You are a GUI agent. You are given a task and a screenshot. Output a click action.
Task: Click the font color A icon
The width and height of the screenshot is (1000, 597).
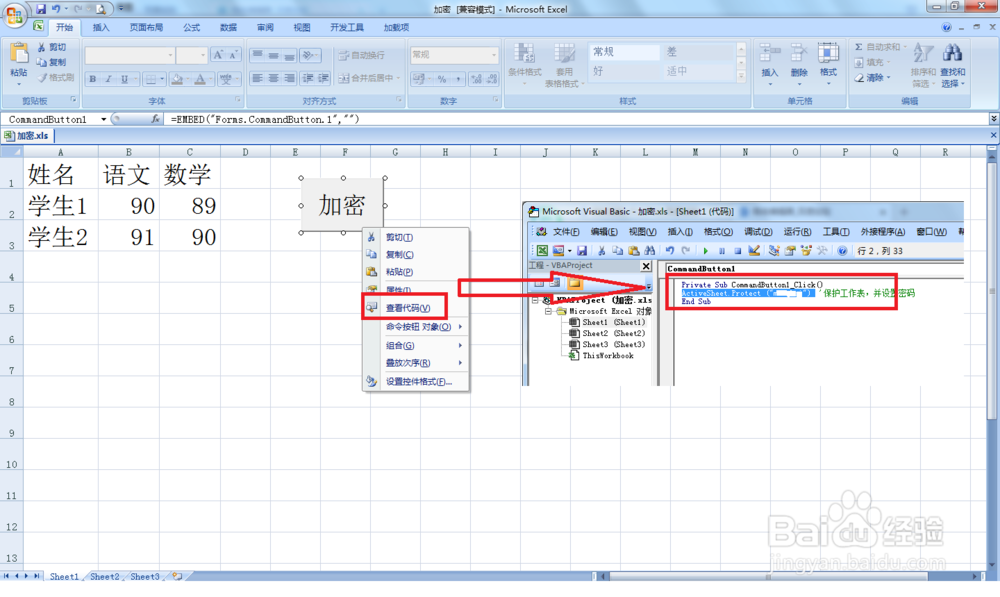click(200, 79)
